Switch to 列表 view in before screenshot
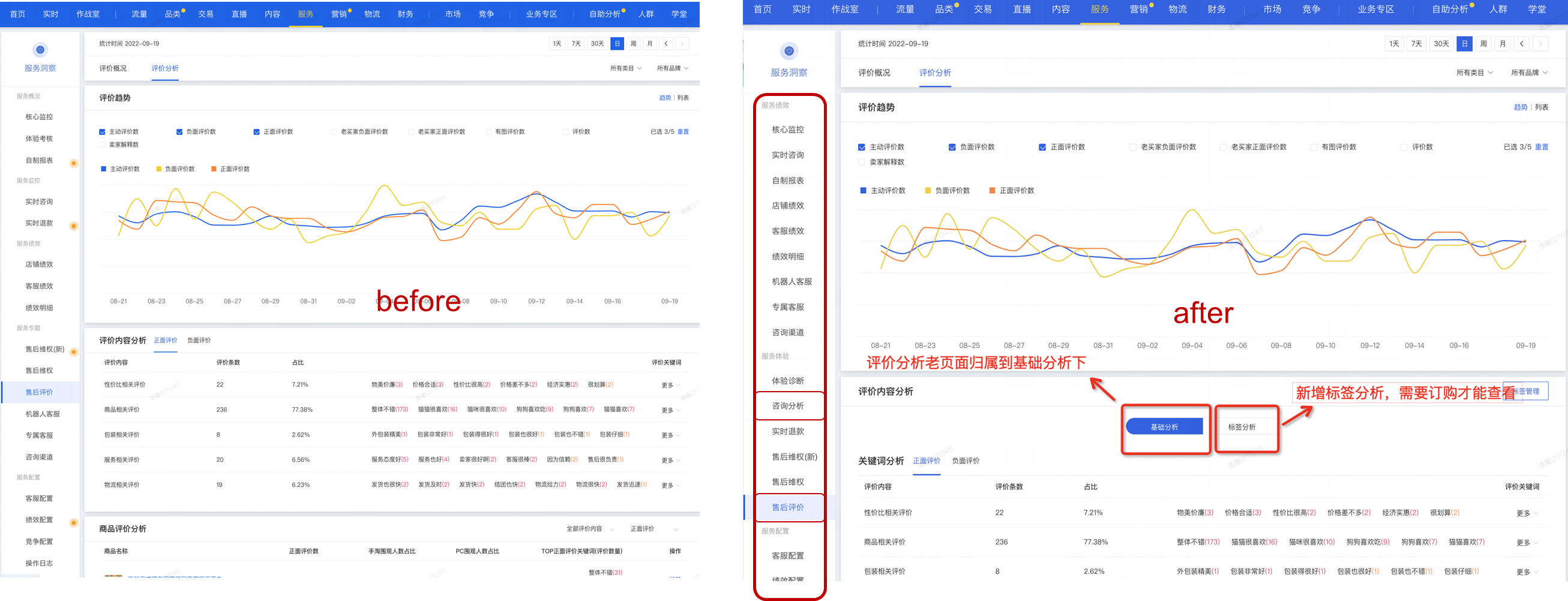 (683, 98)
